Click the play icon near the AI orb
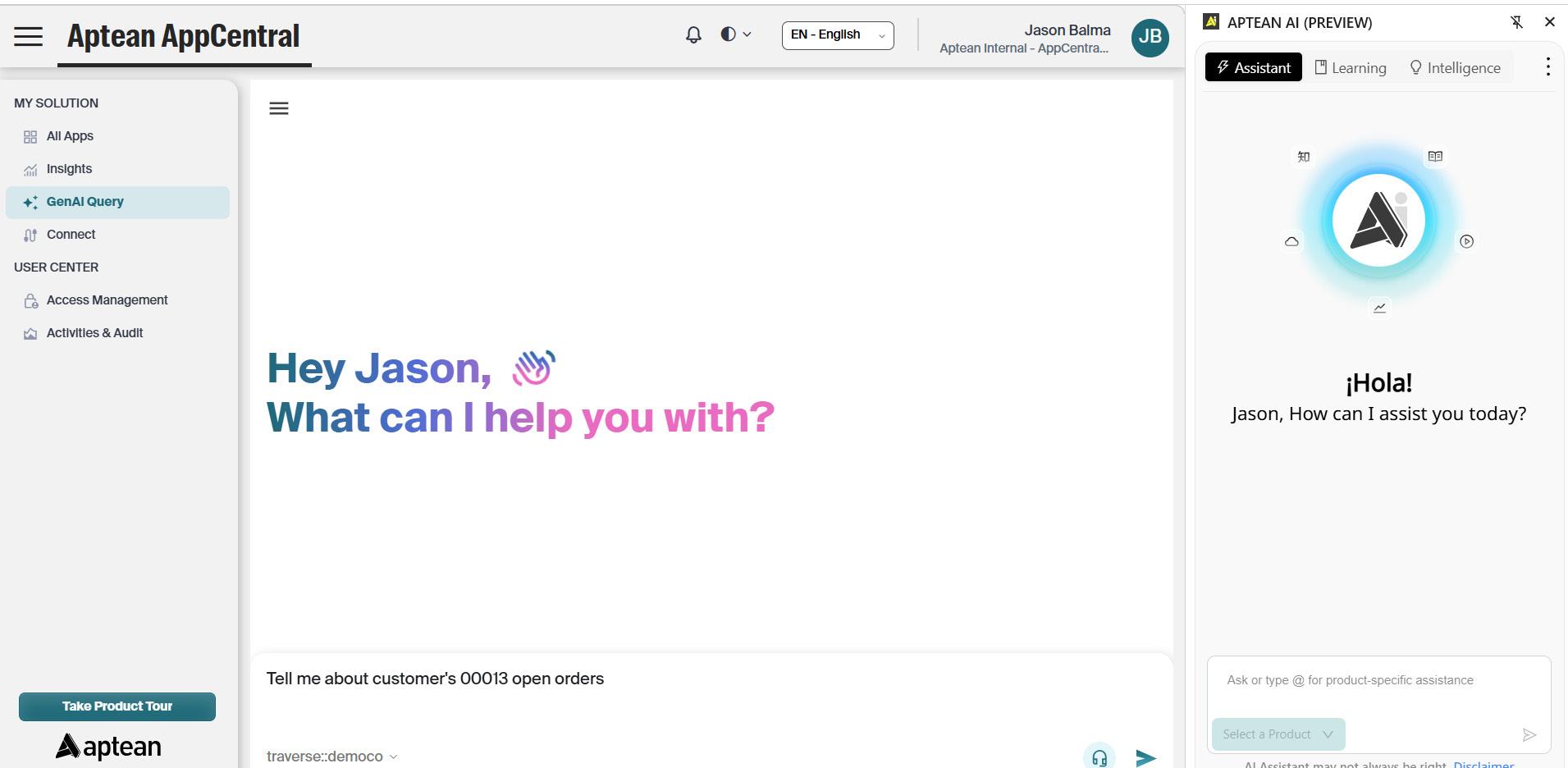Screen dimensions: 1568x768 (x=1466, y=241)
